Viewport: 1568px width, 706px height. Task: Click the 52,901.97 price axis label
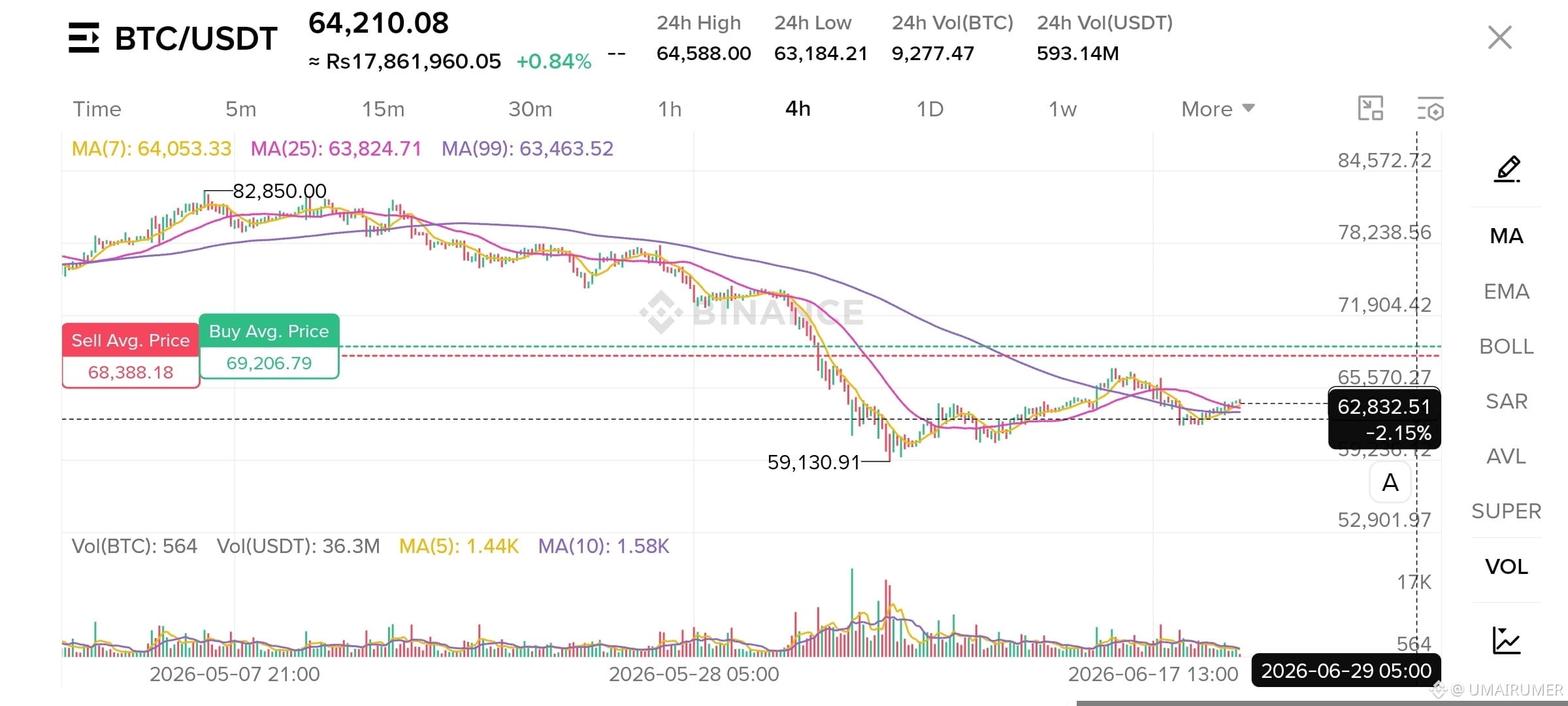(x=1384, y=520)
